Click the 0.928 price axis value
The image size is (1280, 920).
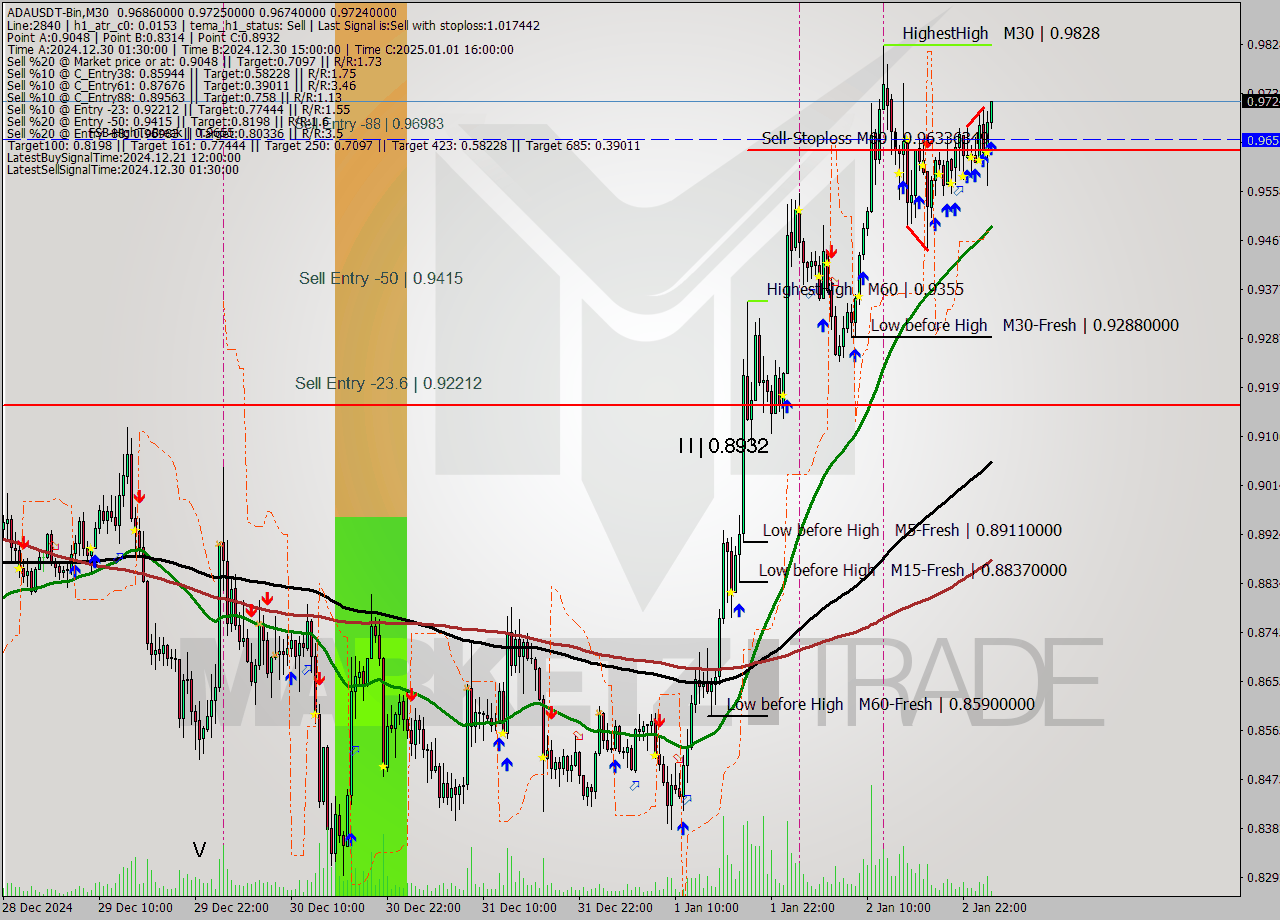[1261, 338]
